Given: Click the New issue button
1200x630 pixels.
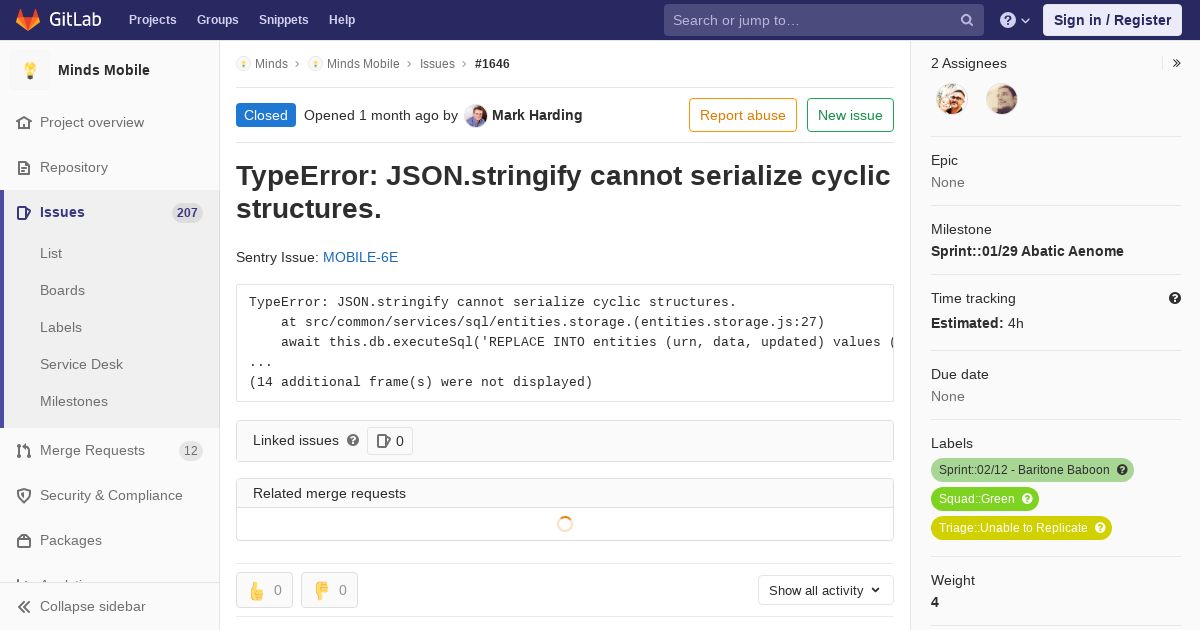Looking at the screenshot, I should point(850,115).
